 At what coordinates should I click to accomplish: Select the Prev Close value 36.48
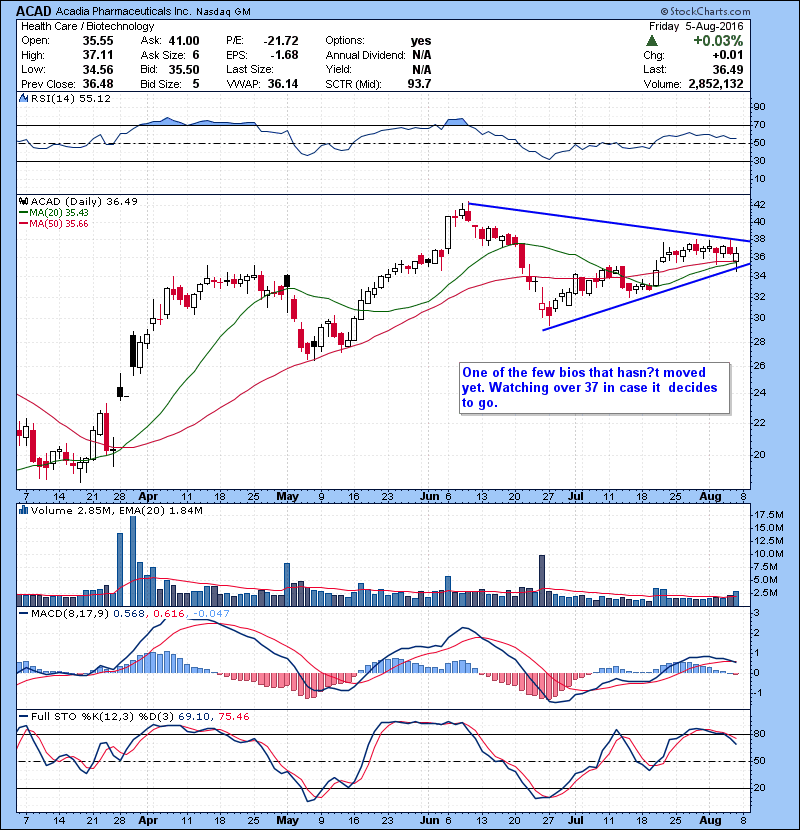98,84
